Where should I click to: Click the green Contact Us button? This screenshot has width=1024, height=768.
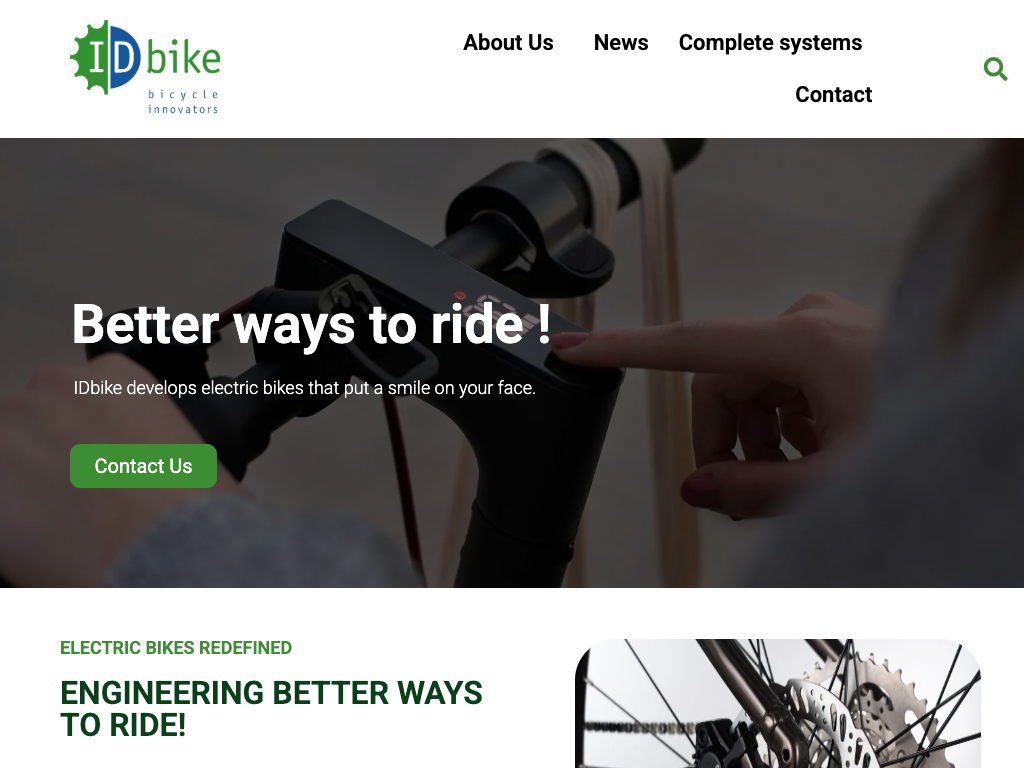click(x=143, y=466)
